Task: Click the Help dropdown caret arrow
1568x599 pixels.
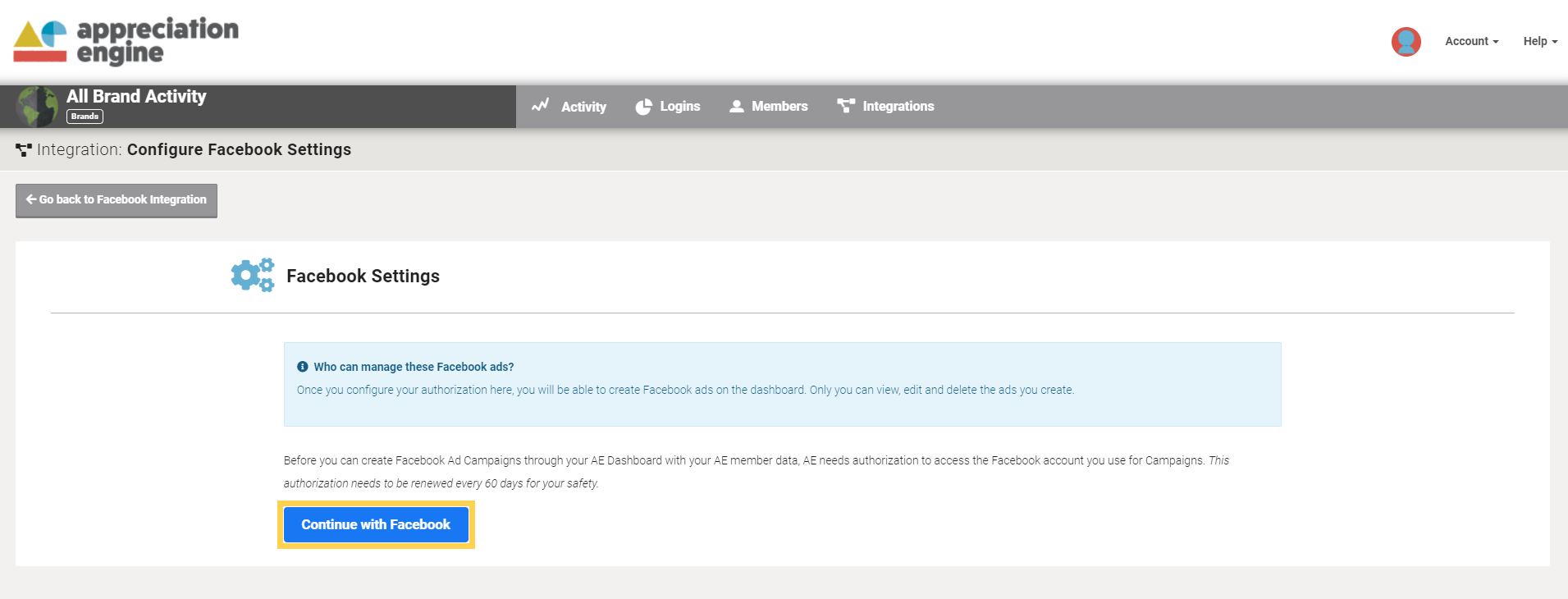Action: 1554,42
